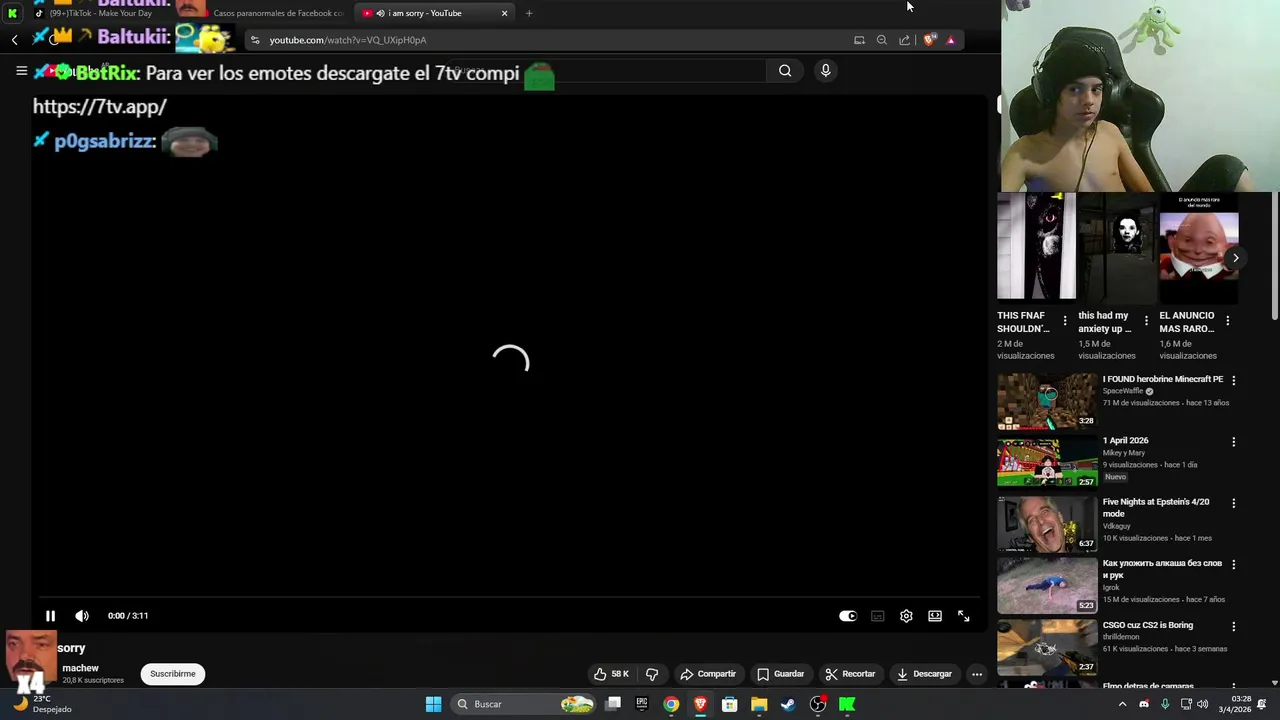Open site settings icon in address bar
Viewport: 1280px width, 720px height.
click(x=255, y=40)
